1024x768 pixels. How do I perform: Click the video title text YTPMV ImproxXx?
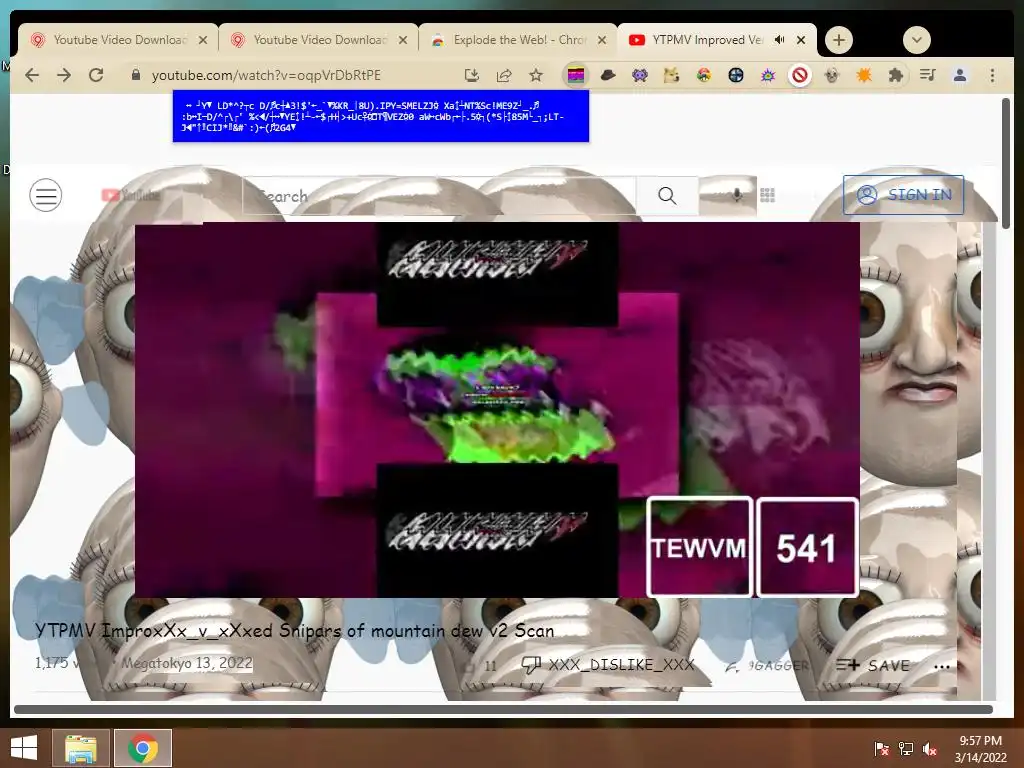click(x=295, y=630)
